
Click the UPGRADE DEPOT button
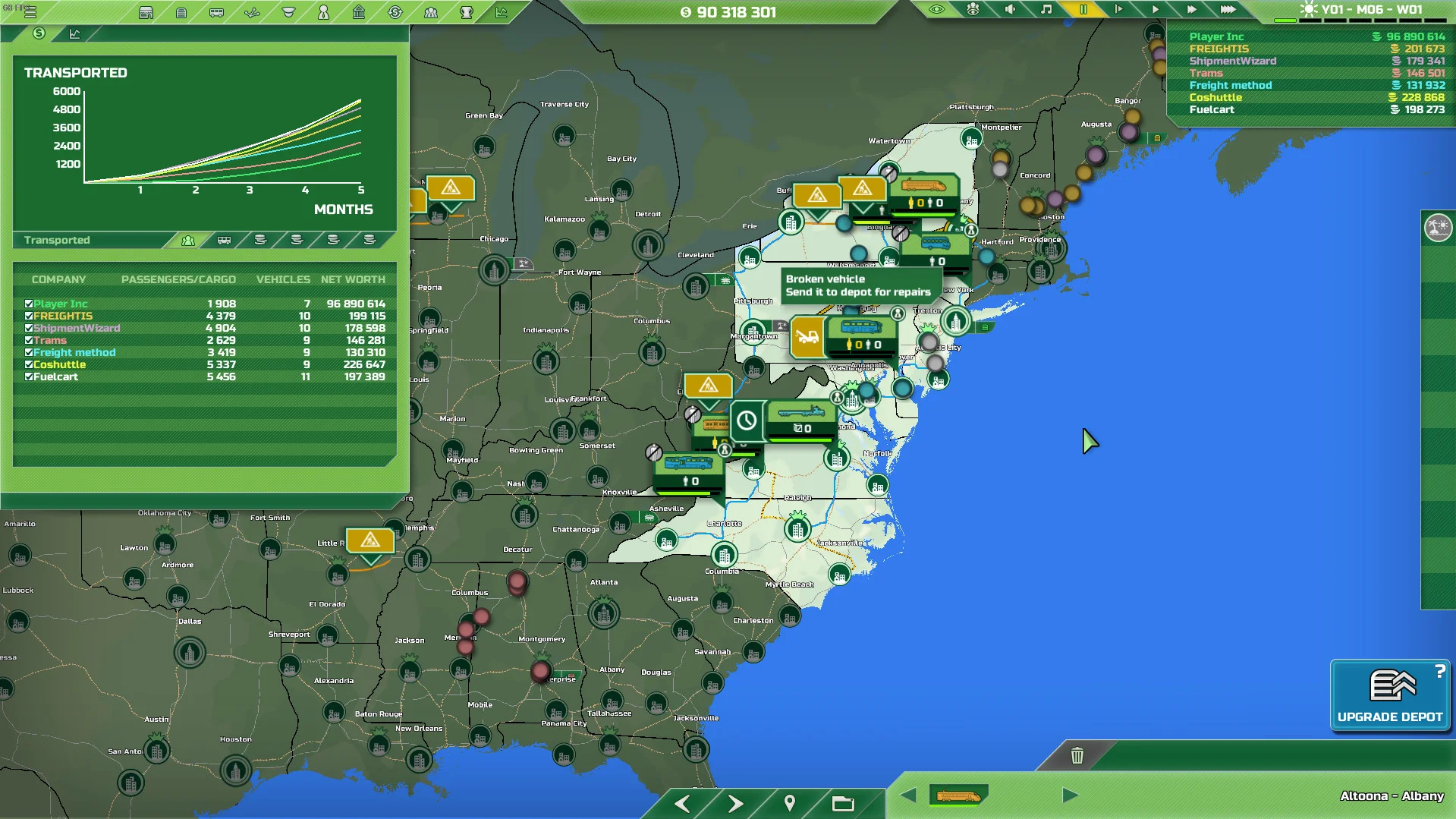[1389, 695]
